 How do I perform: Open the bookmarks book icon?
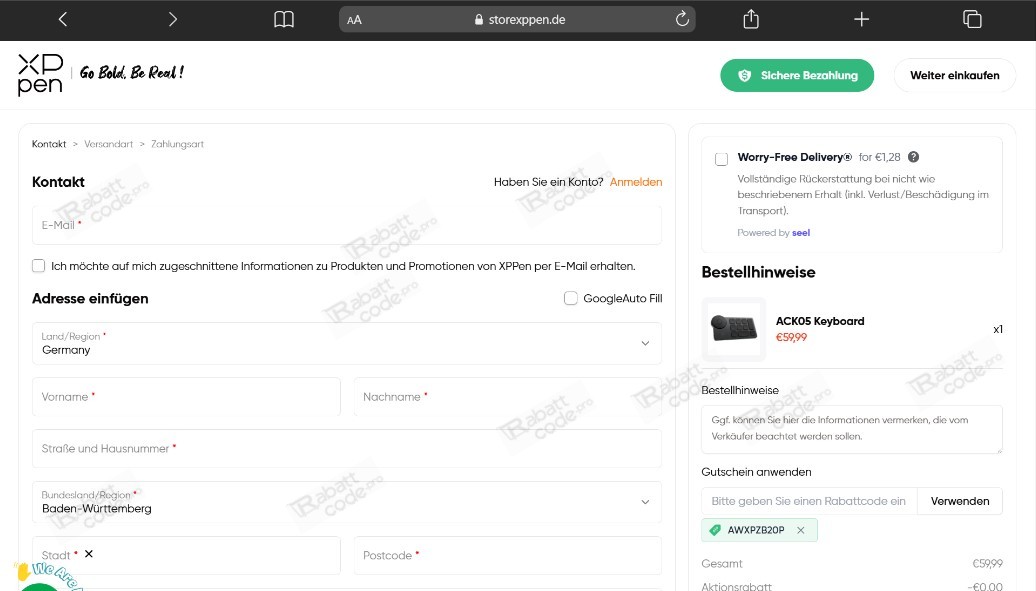point(284,19)
